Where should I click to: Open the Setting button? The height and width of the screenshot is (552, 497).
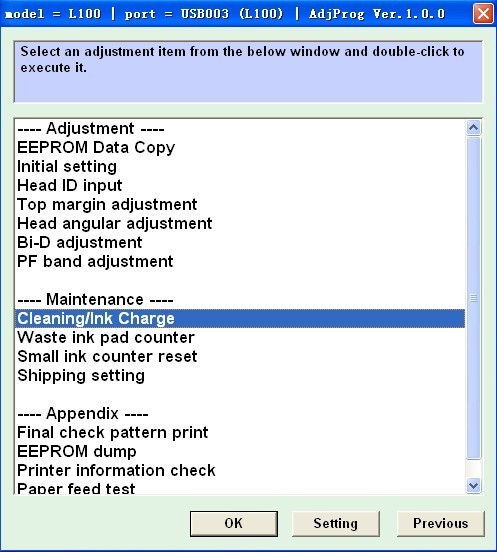click(x=336, y=524)
